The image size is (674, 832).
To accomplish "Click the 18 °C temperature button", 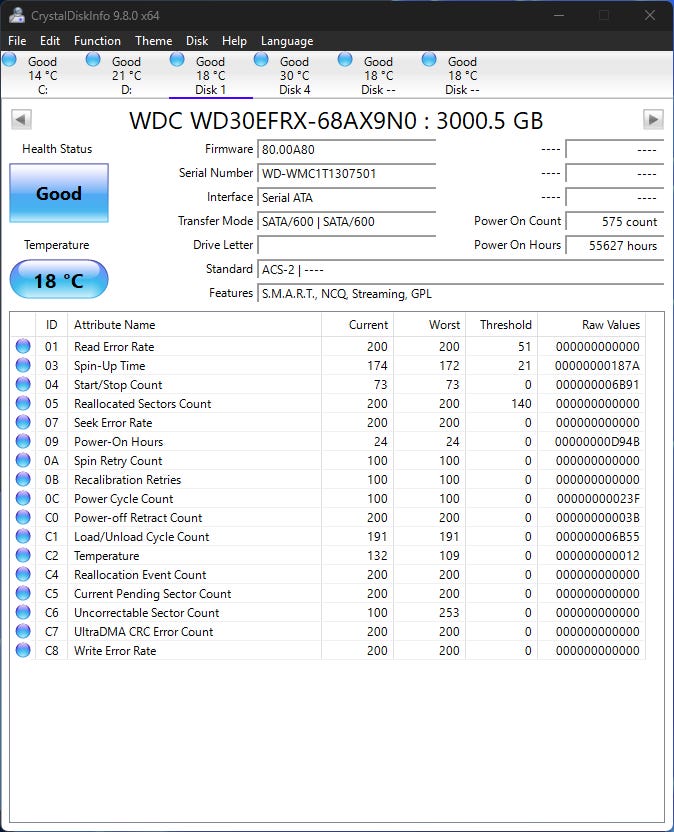I will 59,280.
